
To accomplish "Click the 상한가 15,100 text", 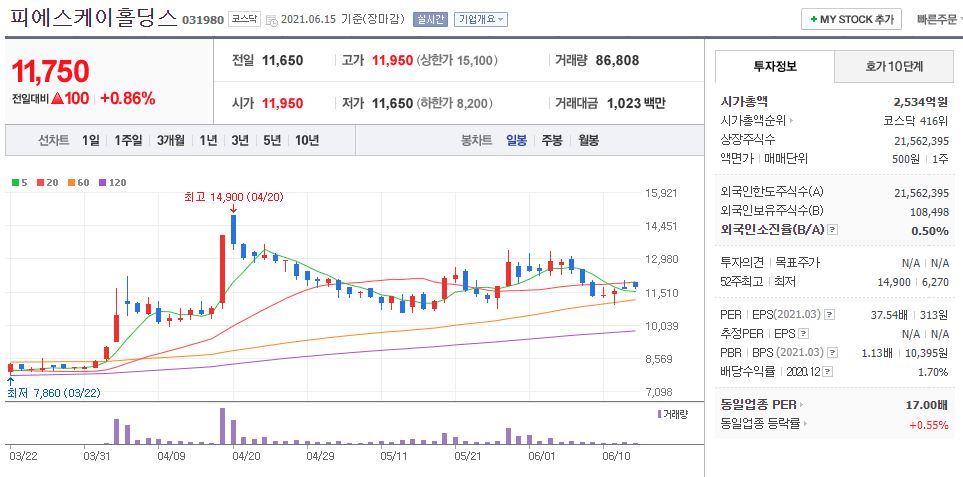I will tap(458, 60).
